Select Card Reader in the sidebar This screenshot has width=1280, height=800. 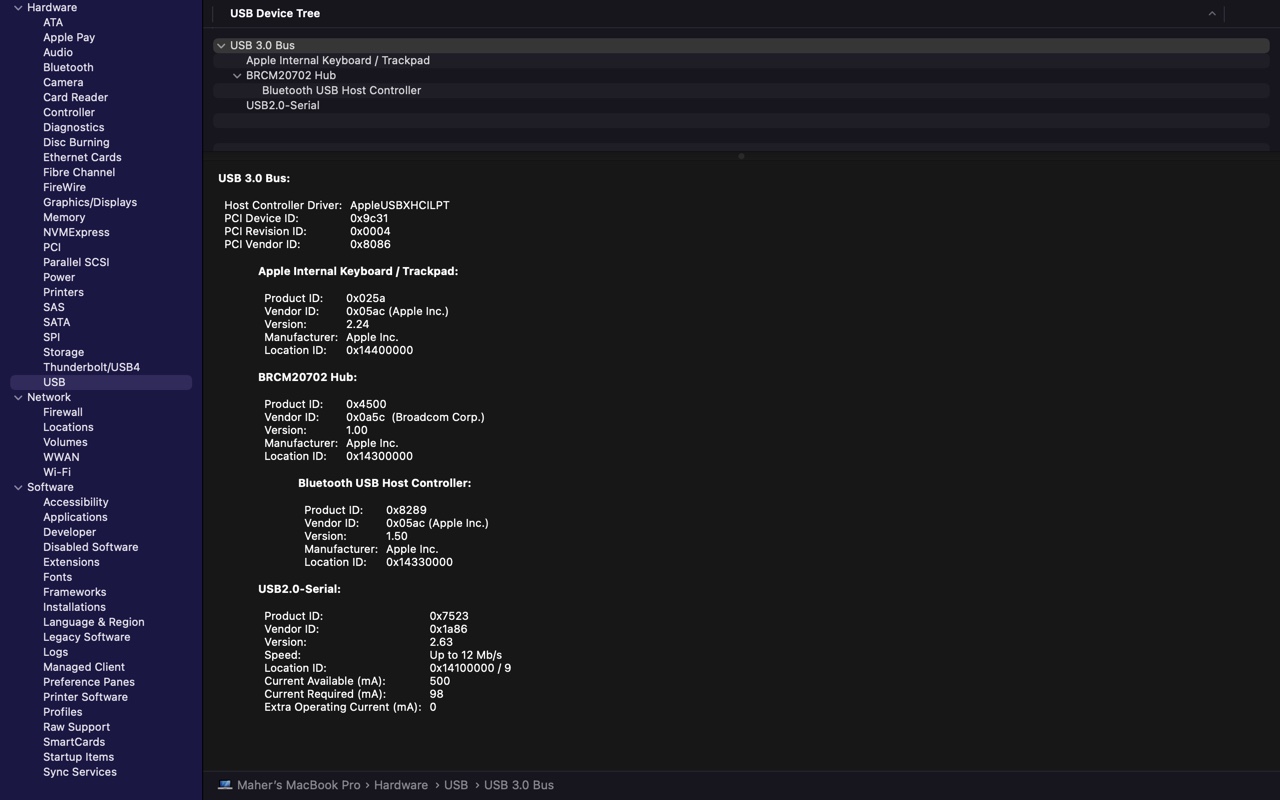click(75, 97)
